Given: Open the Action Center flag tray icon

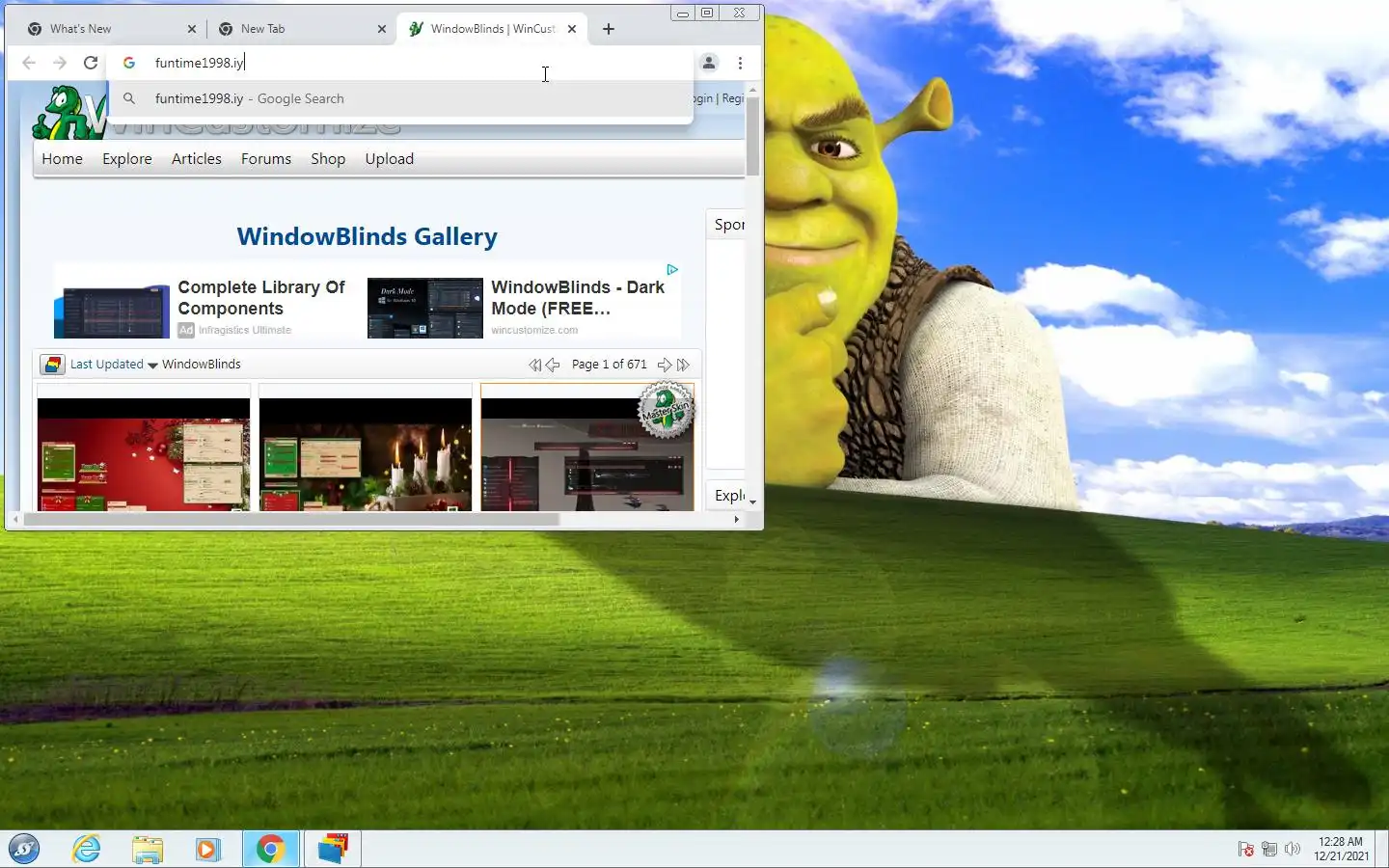Looking at the screenshot, I should pos(1246,850).
